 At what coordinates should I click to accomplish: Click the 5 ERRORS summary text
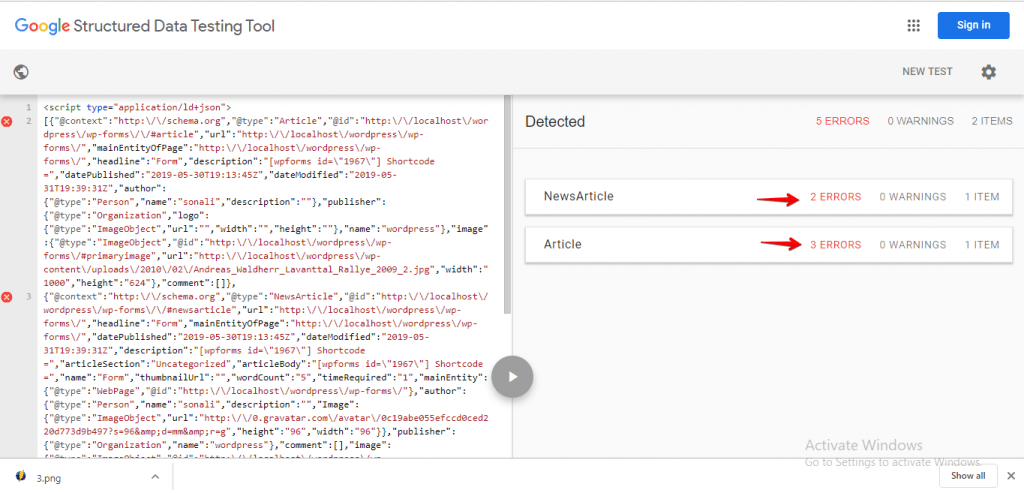(842, 121)
